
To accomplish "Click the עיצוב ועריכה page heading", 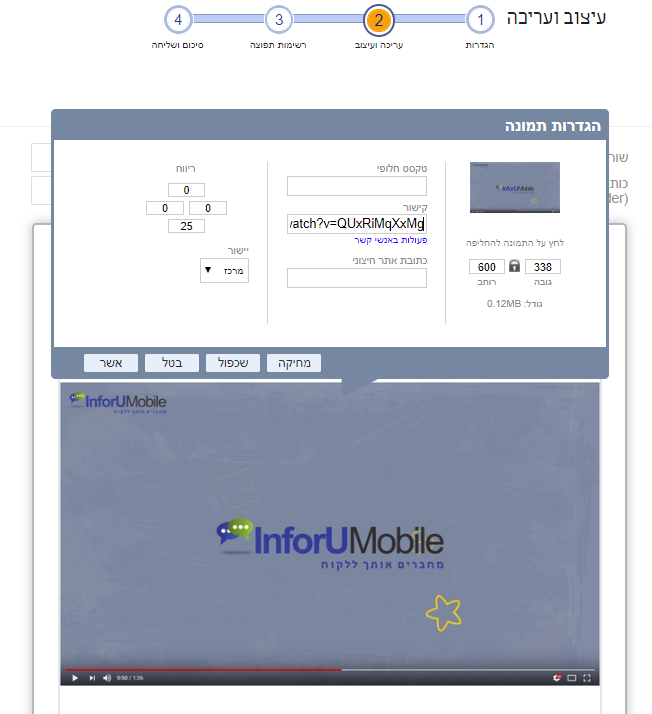I will click(x=556, y=18).
